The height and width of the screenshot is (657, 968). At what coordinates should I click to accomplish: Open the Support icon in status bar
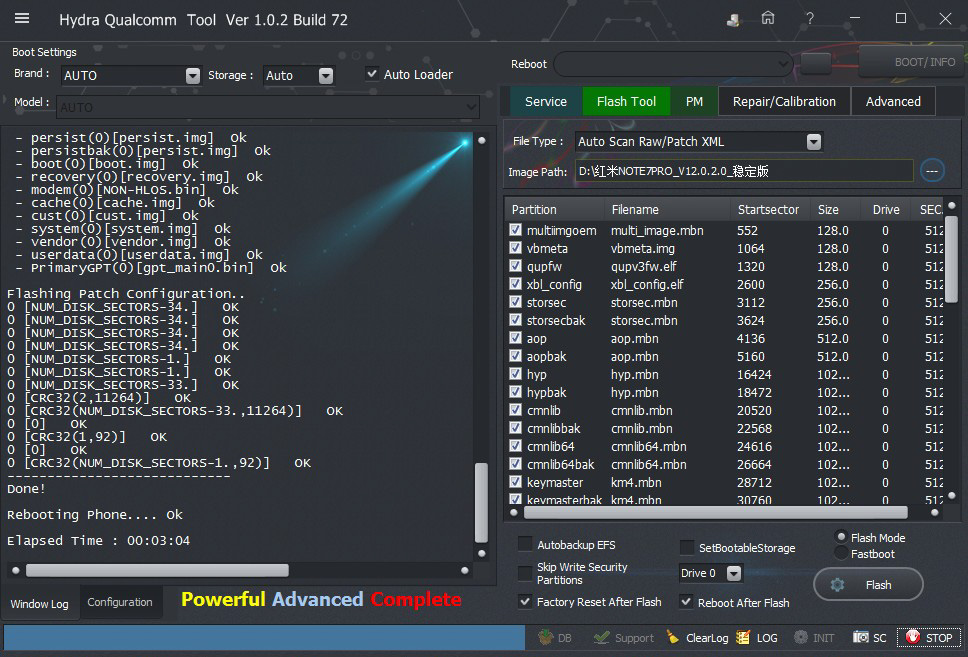623,638
